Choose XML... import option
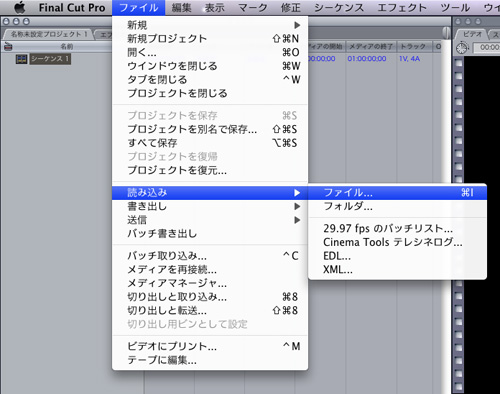This screenshot has height=394, width=500. pos(397,270)
